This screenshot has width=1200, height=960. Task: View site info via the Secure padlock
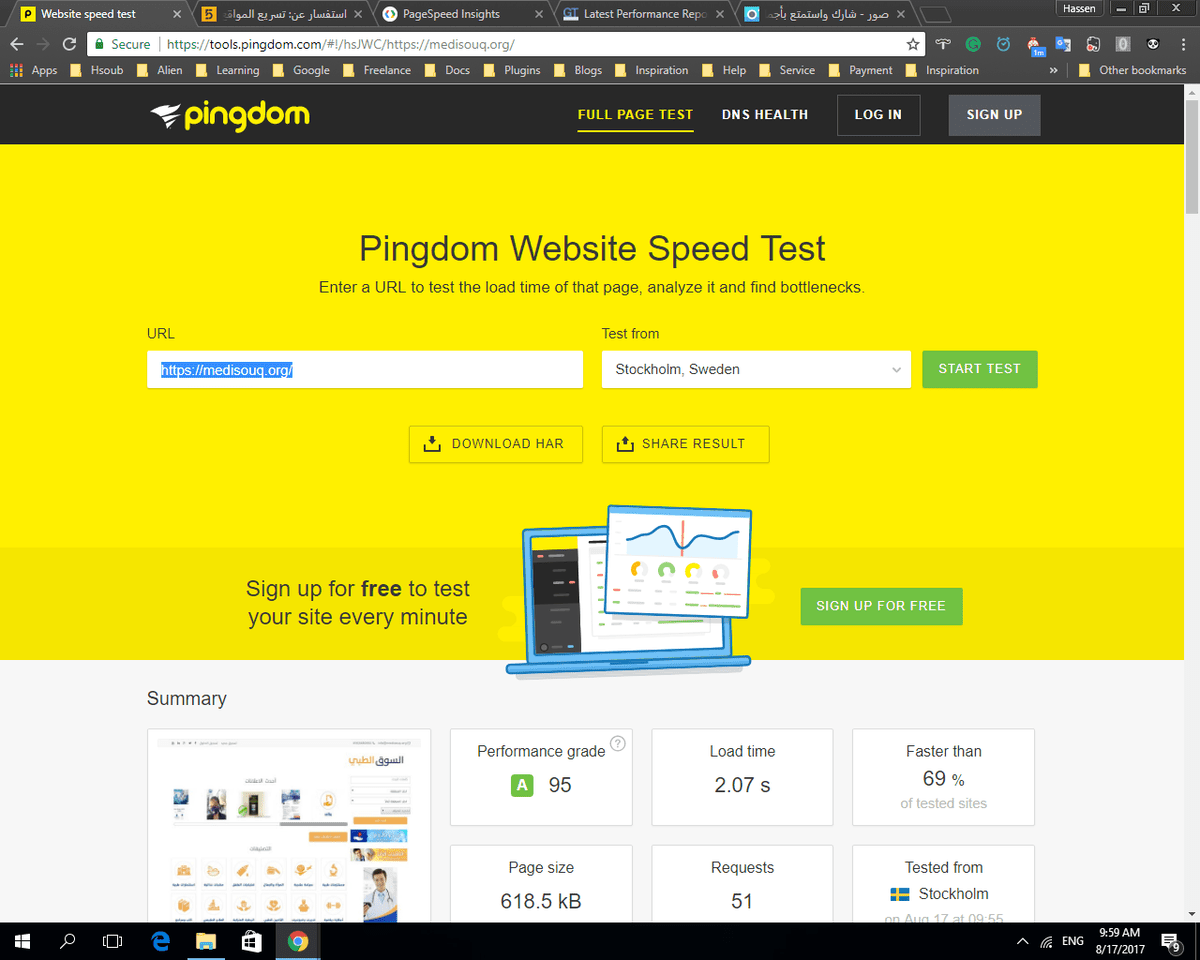122,44
